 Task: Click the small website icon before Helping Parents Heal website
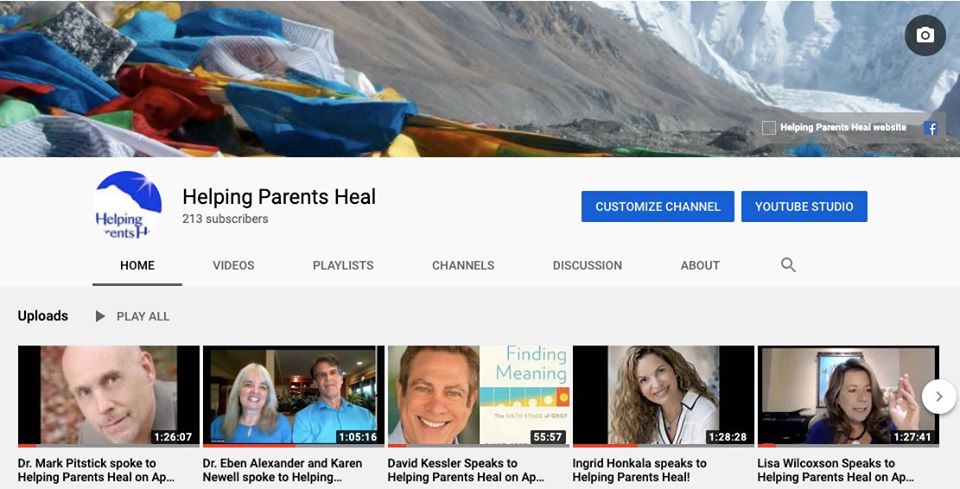768,127
